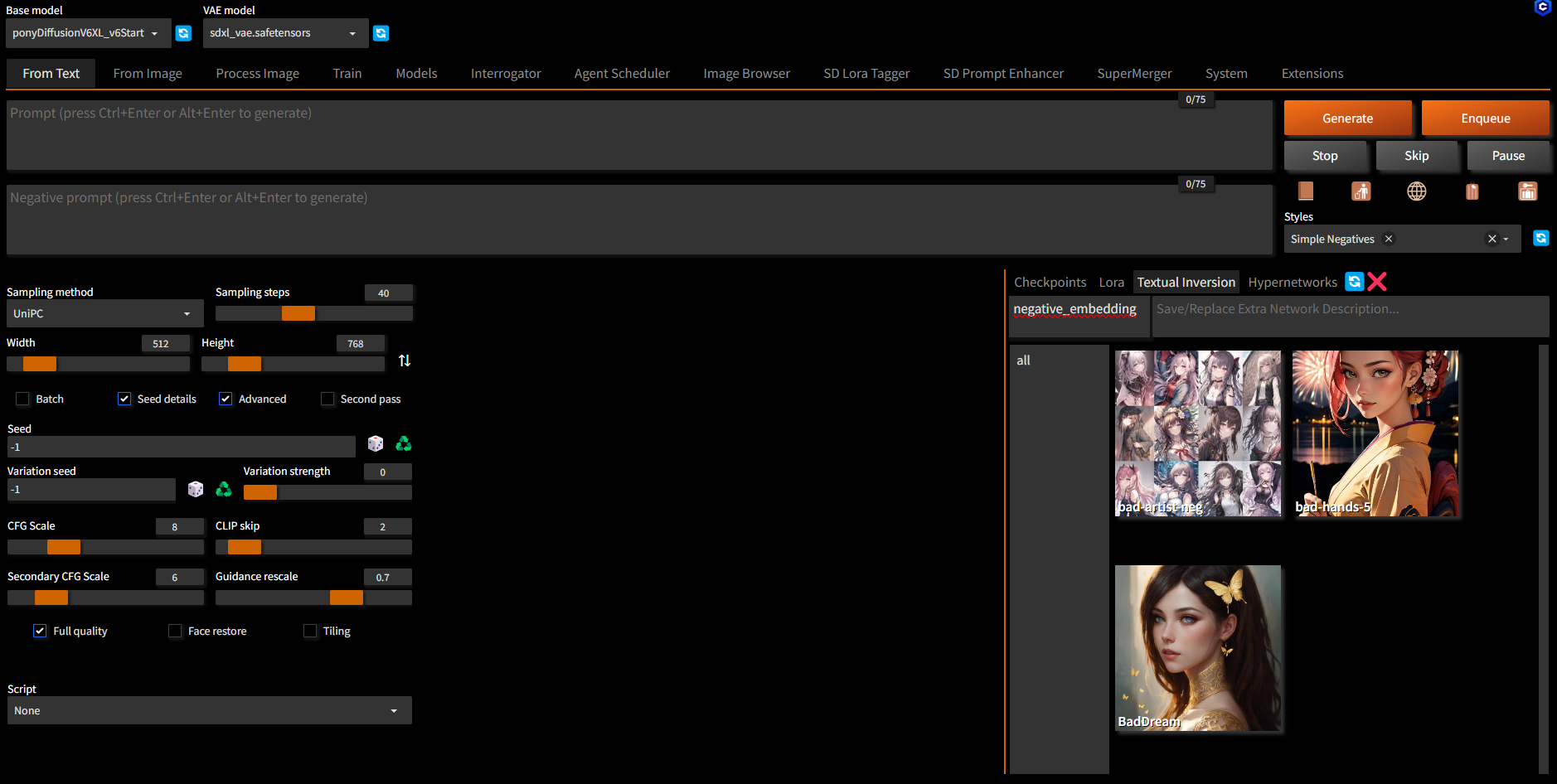Switch to Image Browser tab
Viewport: 1557px width, 784px height.
747,74
